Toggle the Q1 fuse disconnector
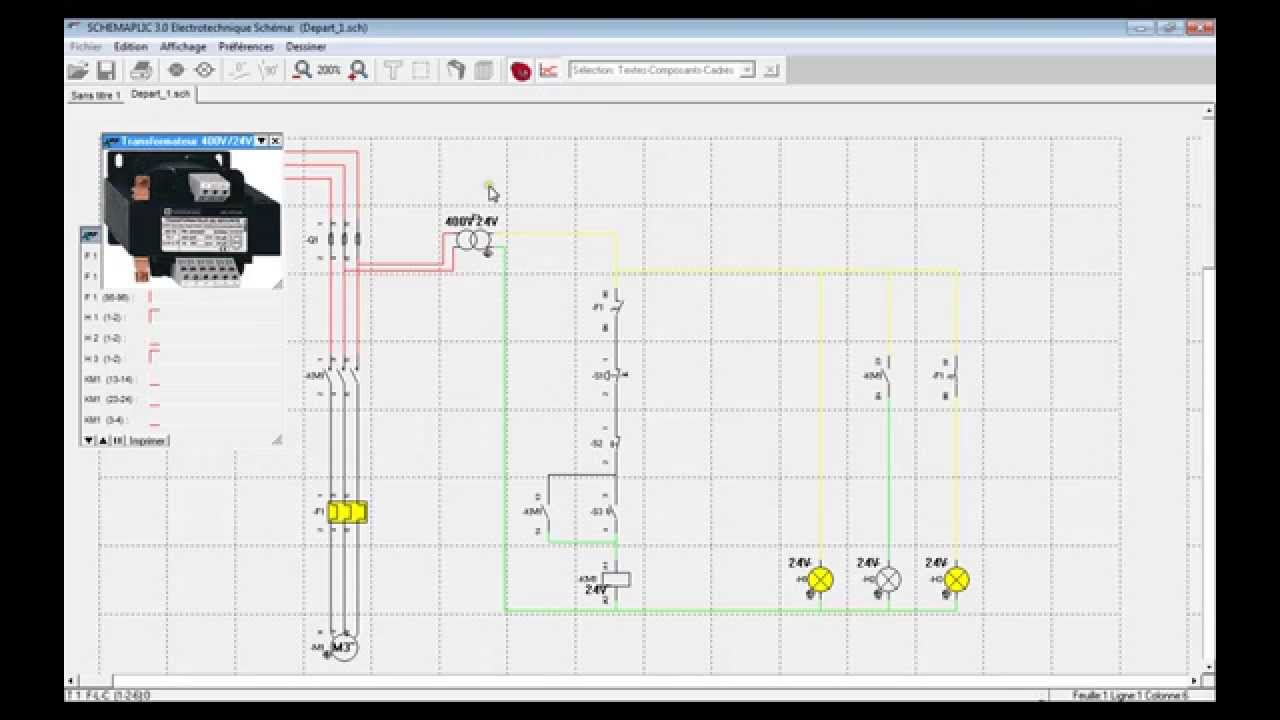Viewport: 1280px width, 720px height. 345,240
